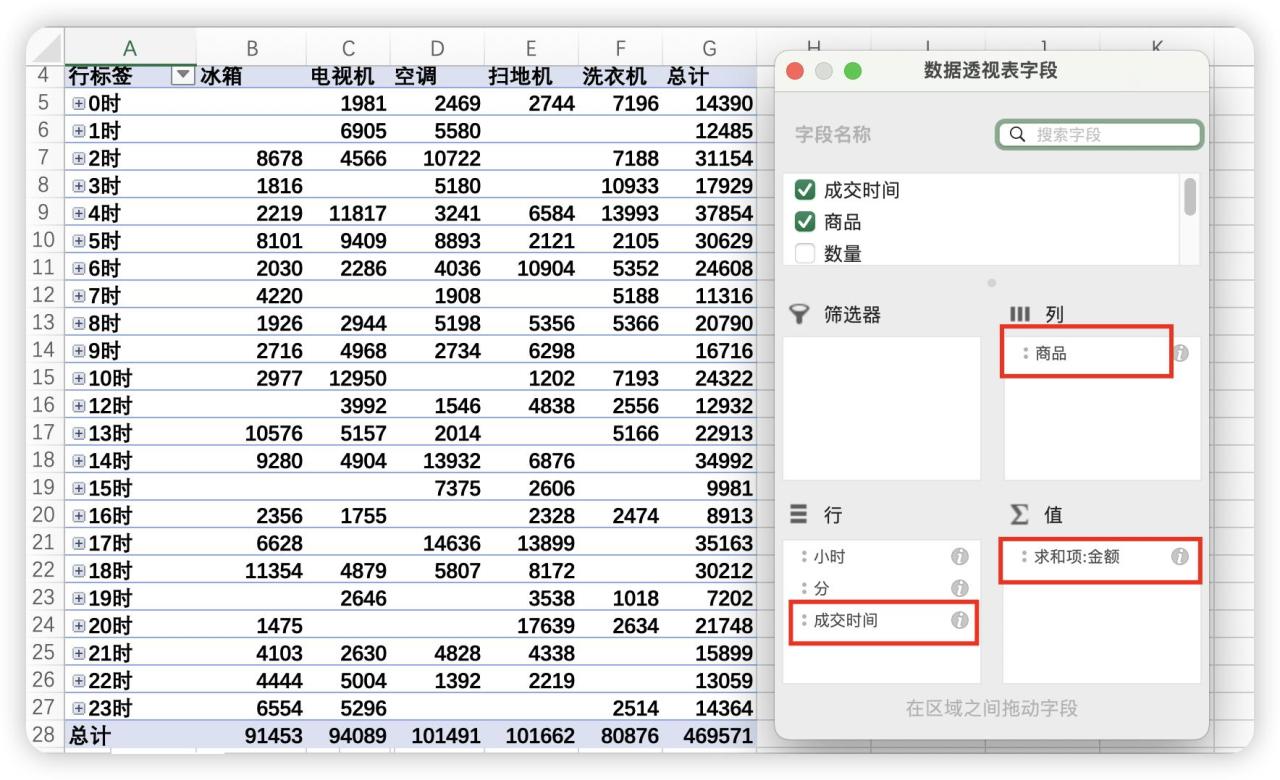Select row 15 header
The image size is (1280, 780).
pos(45,380)
